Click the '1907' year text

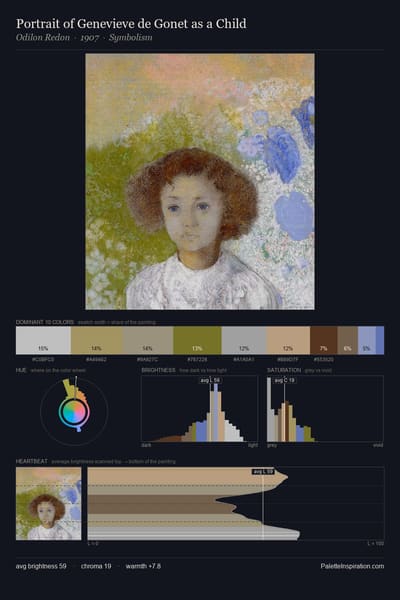click(x=90, y=38)
